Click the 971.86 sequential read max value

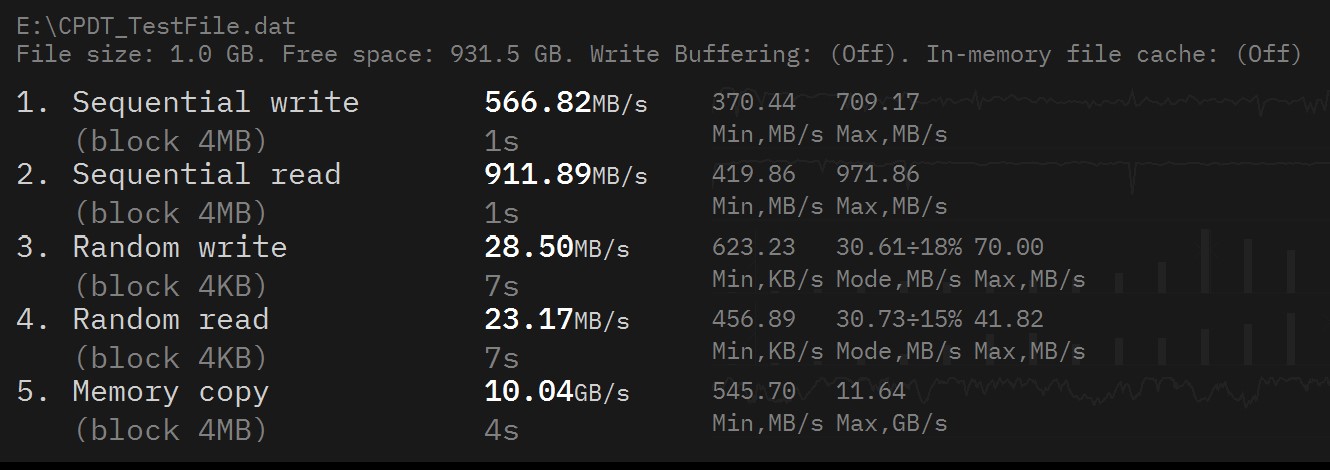[877, 174]
